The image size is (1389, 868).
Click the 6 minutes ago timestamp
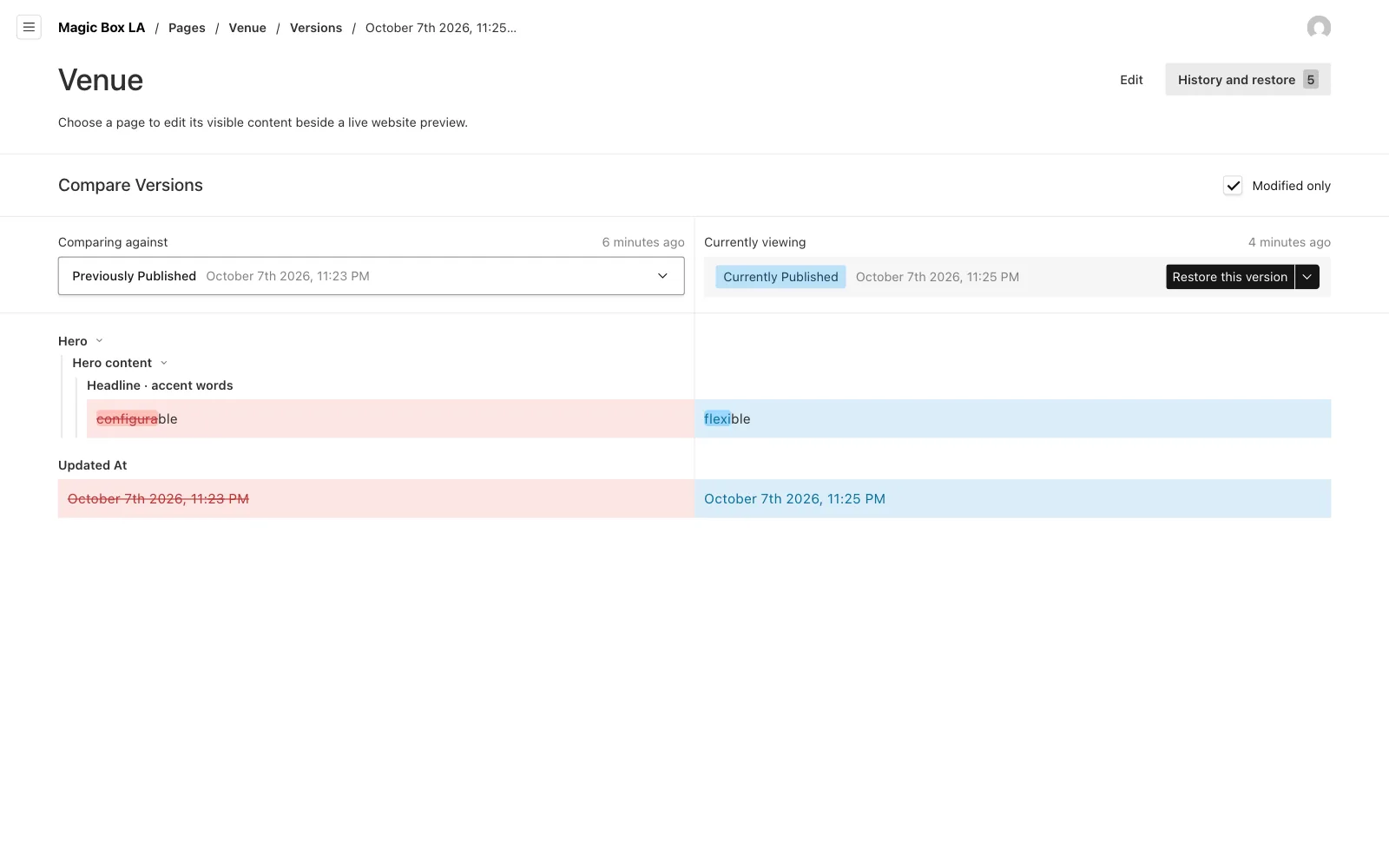click(x=643, y=242)
